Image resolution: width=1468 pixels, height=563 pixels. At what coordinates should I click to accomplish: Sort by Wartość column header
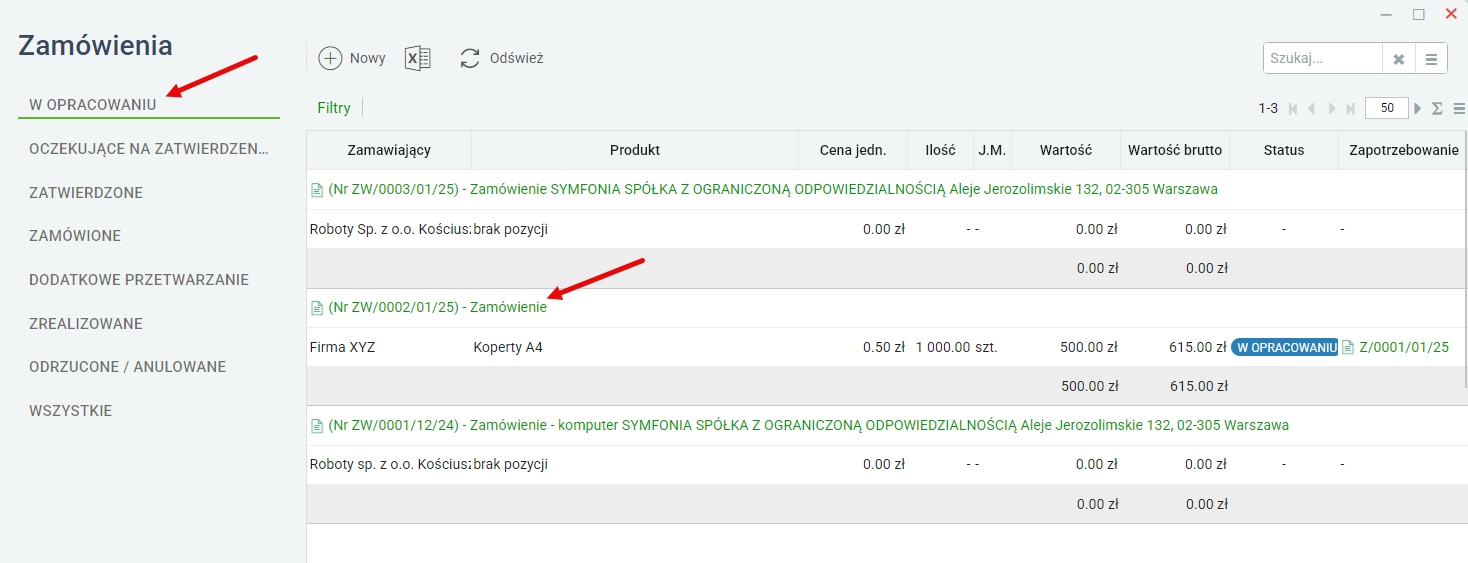[1066, 150]
